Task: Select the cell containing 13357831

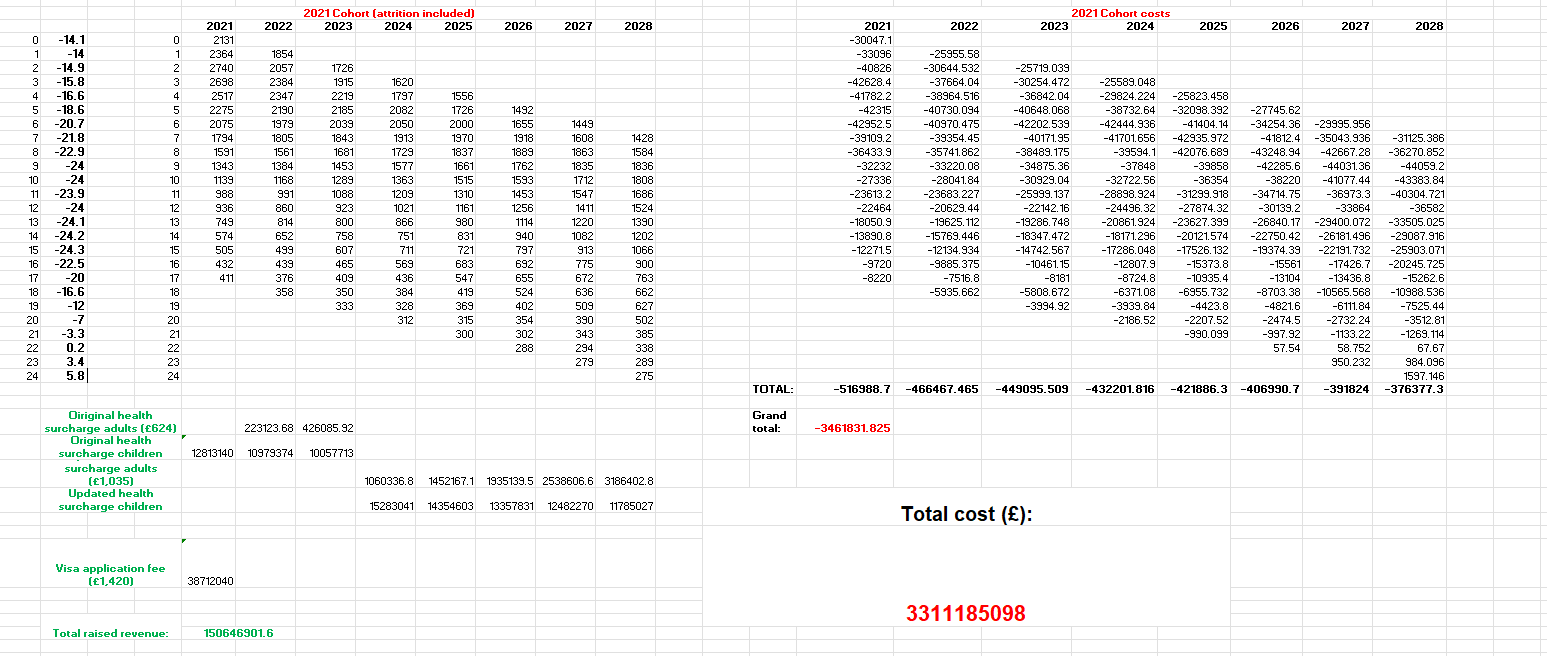Action: [x=512, y=507]
